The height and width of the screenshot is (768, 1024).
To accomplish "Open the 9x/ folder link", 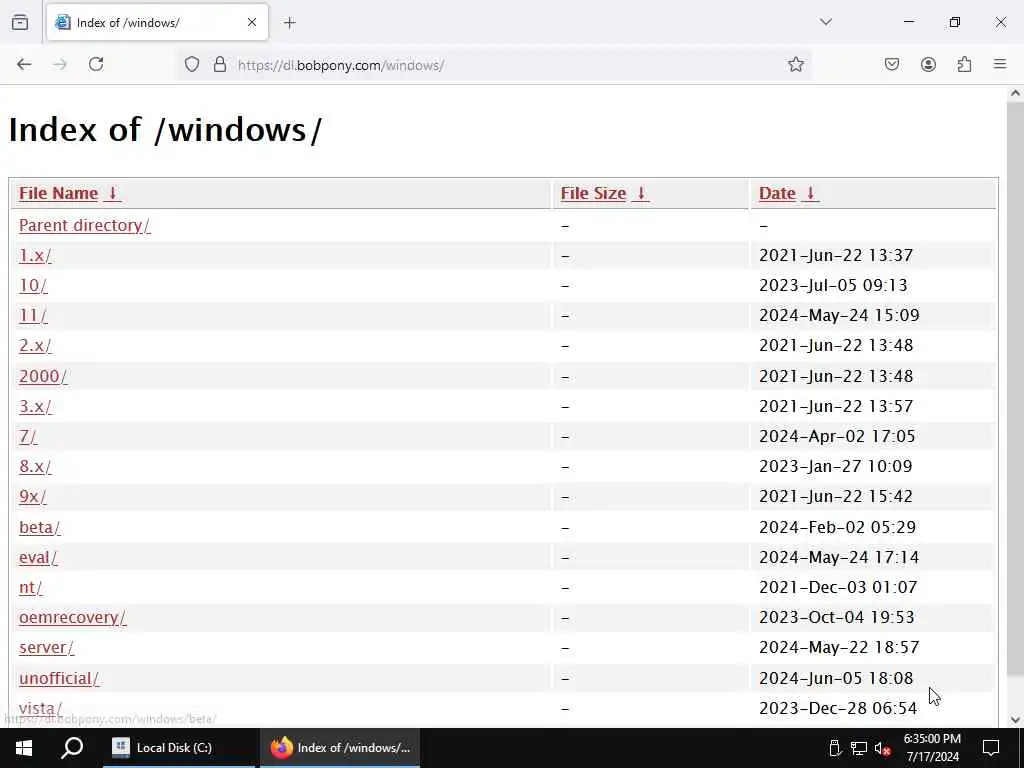I will [x=33, y=496].
